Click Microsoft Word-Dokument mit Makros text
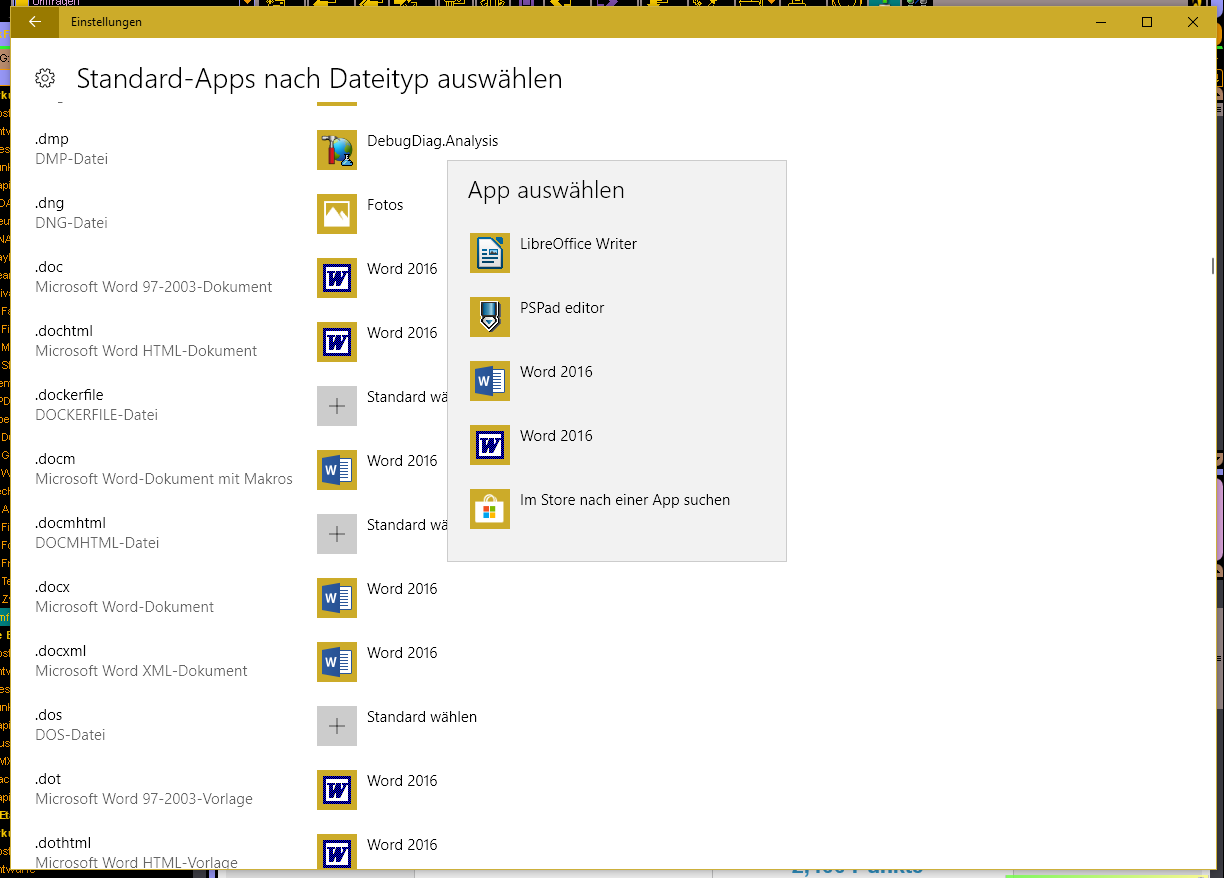 point(164,479)
